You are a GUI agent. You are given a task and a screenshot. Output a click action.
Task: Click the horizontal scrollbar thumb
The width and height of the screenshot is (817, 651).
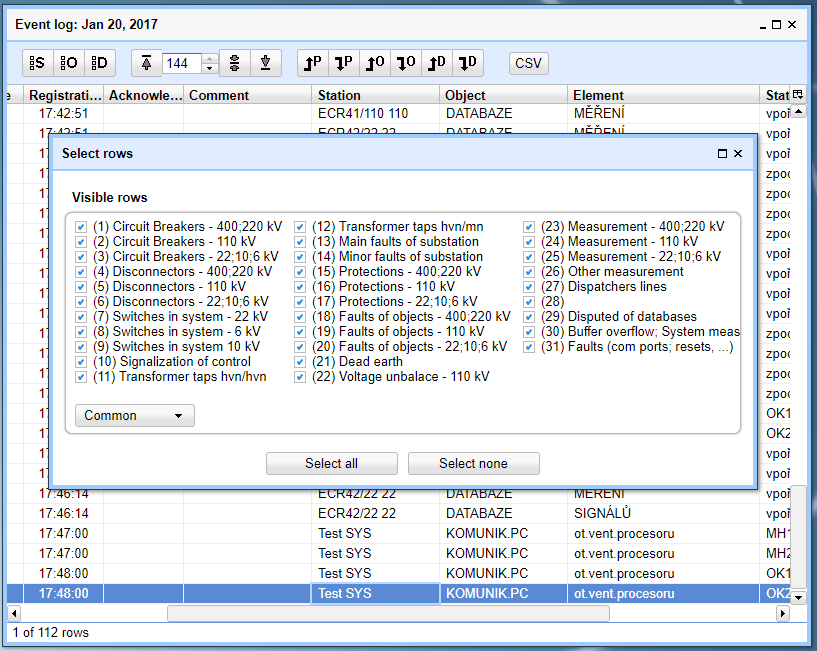click(388, 613)
